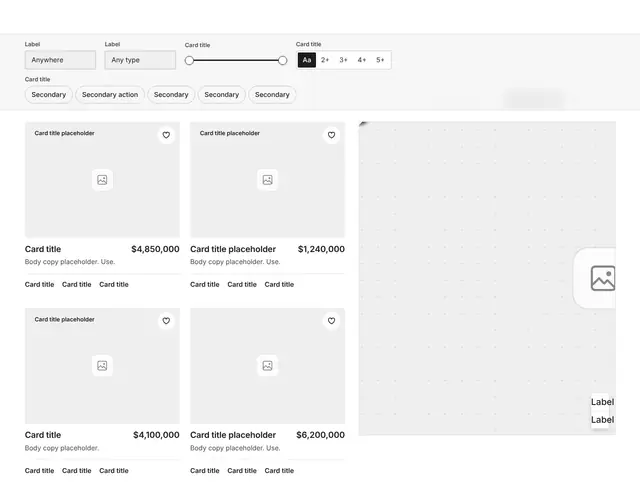Click the first Secondary chip in filter row

tap(49, 95)
